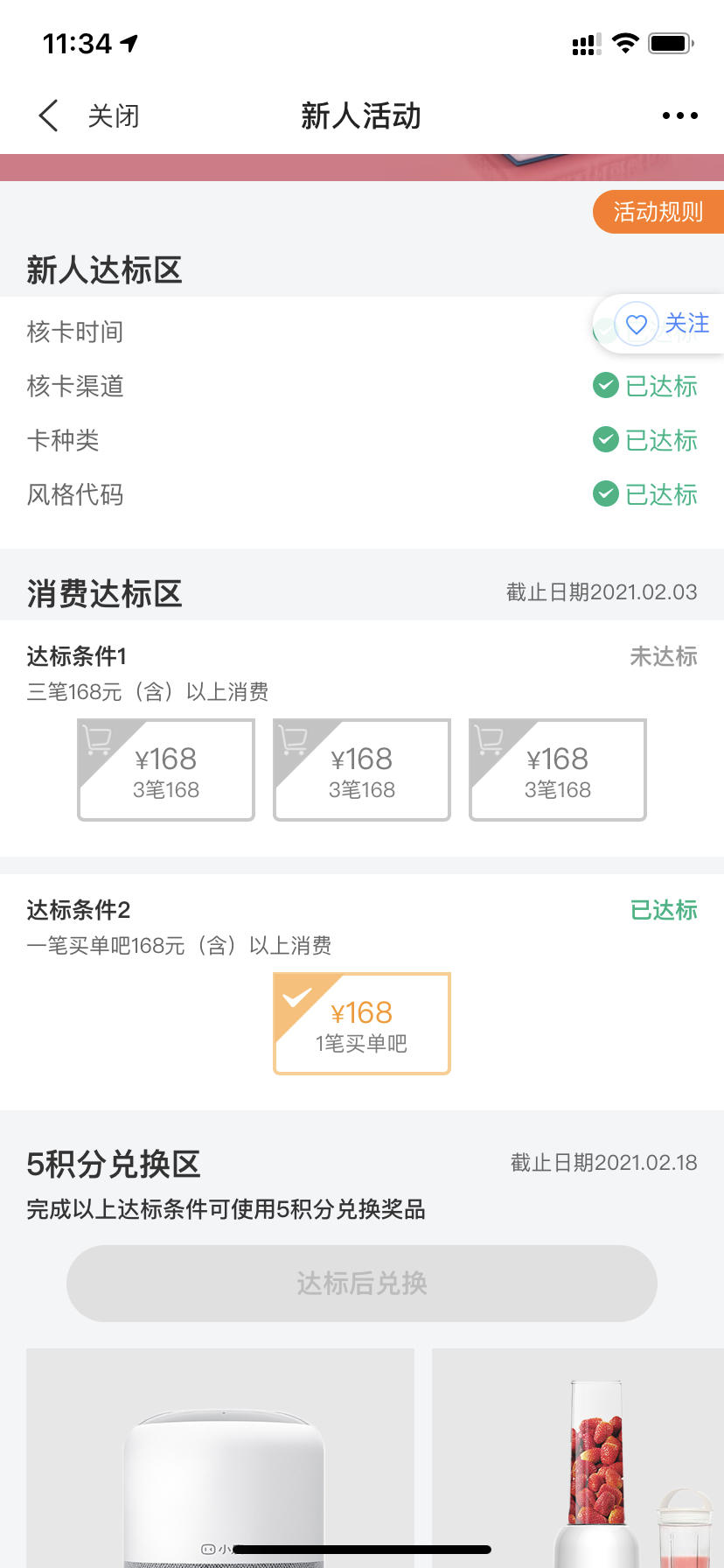Tap the Wi-Fi status icon
Viewport: 724px width, 1568px height.
click(x=625, y=43)
